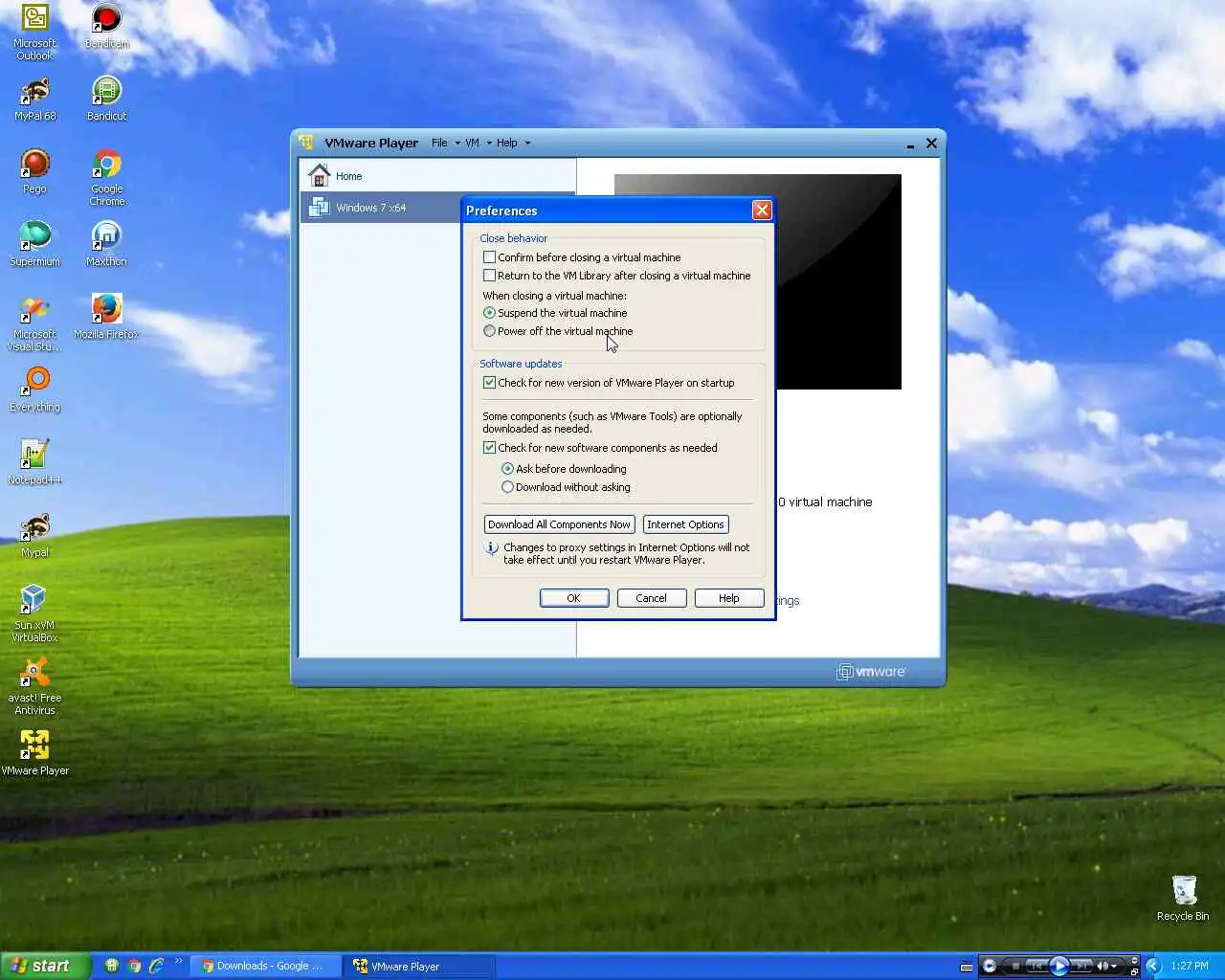The width and height of the screenshot is (1225, 980).
Task: Select the Supermium desktop icon
Action: 34,244
